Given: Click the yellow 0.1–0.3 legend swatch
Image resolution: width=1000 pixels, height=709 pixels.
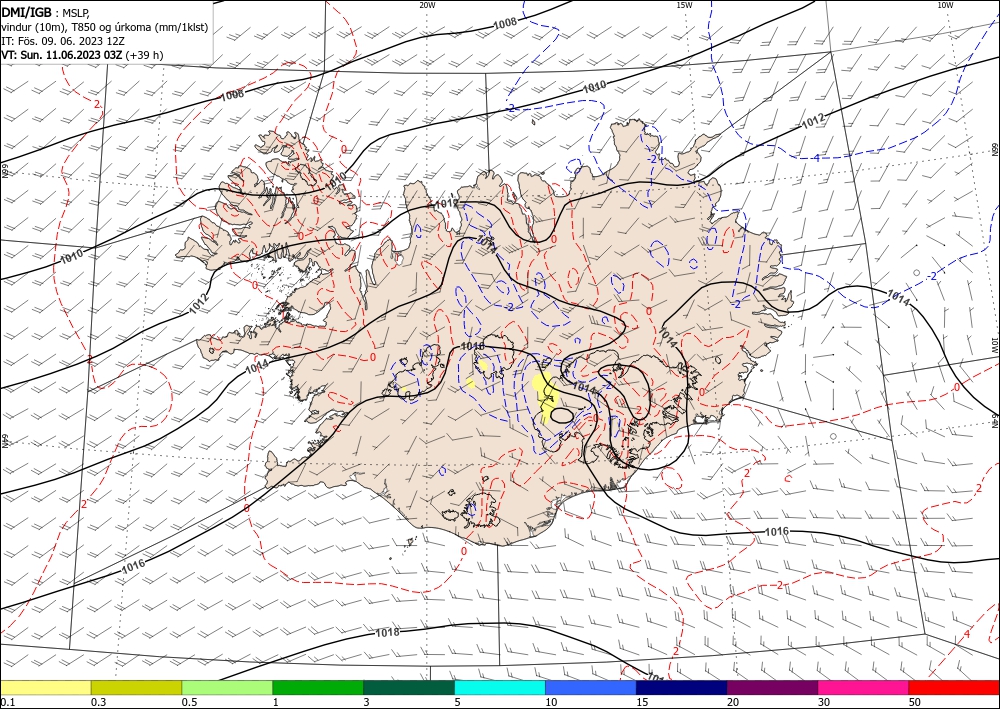Looking at the screenshot, I should click(x=46, y=687).
